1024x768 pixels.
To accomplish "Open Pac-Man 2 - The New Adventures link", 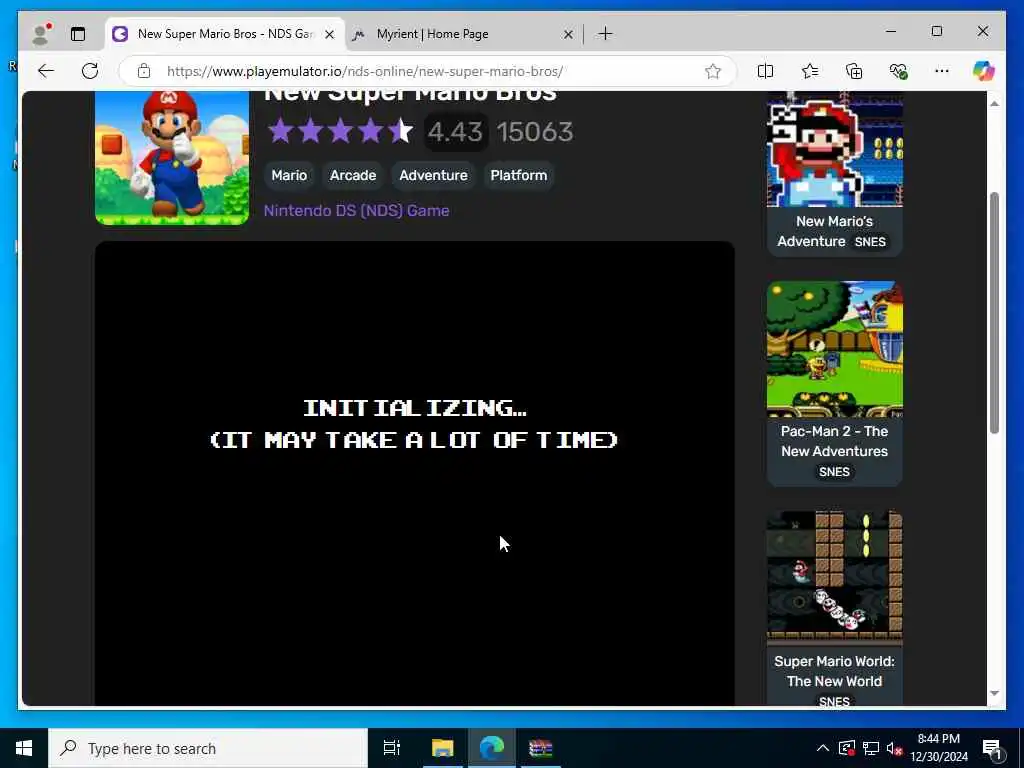I will pyautogui.click(x=835, y=441).
